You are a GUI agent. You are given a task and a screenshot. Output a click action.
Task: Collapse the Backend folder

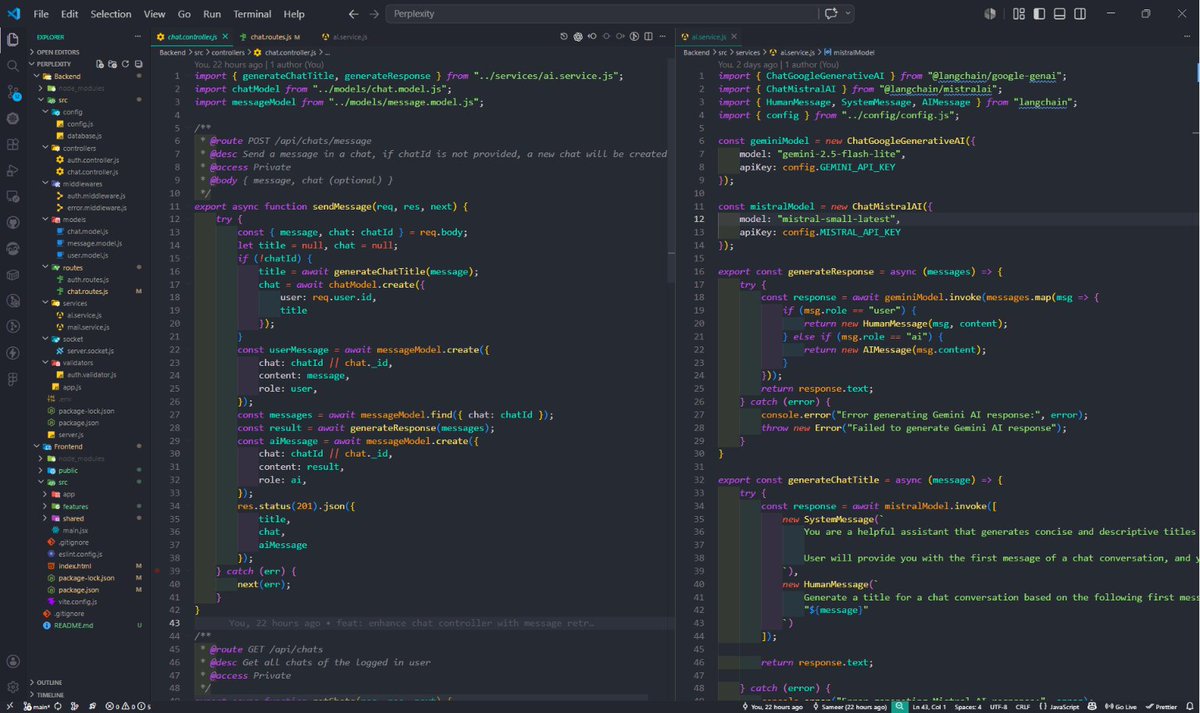point(88,76)
